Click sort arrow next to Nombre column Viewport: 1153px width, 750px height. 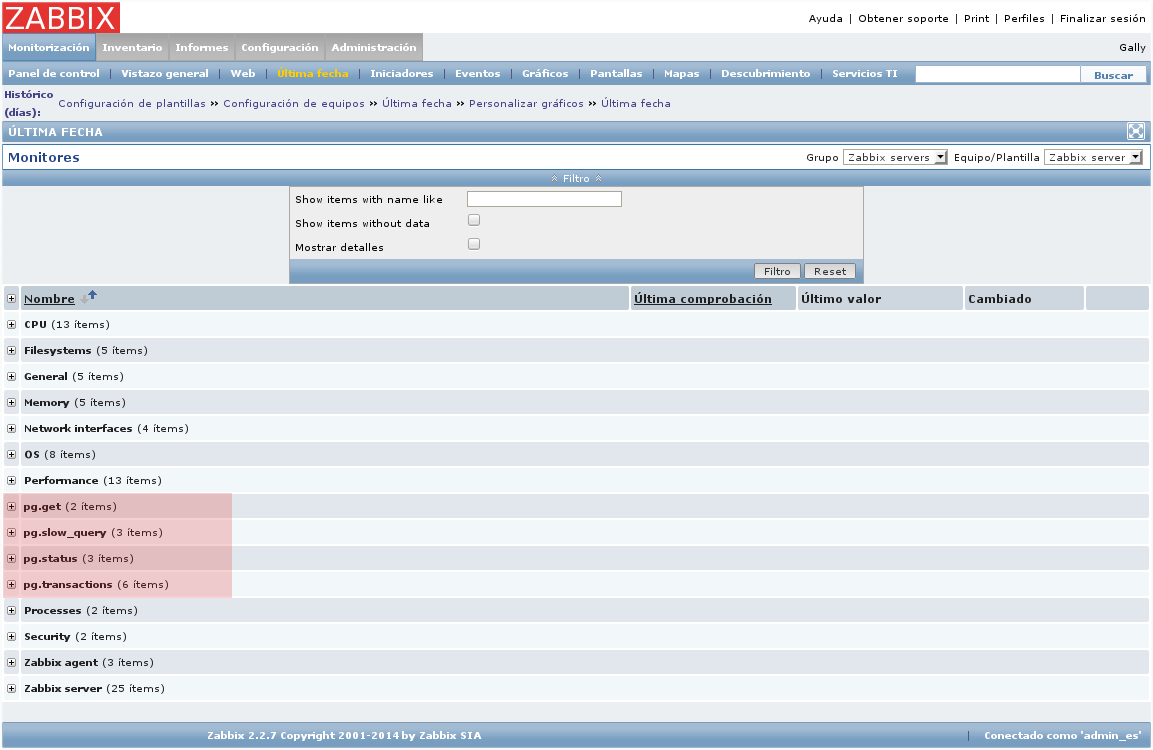[88, 297]
